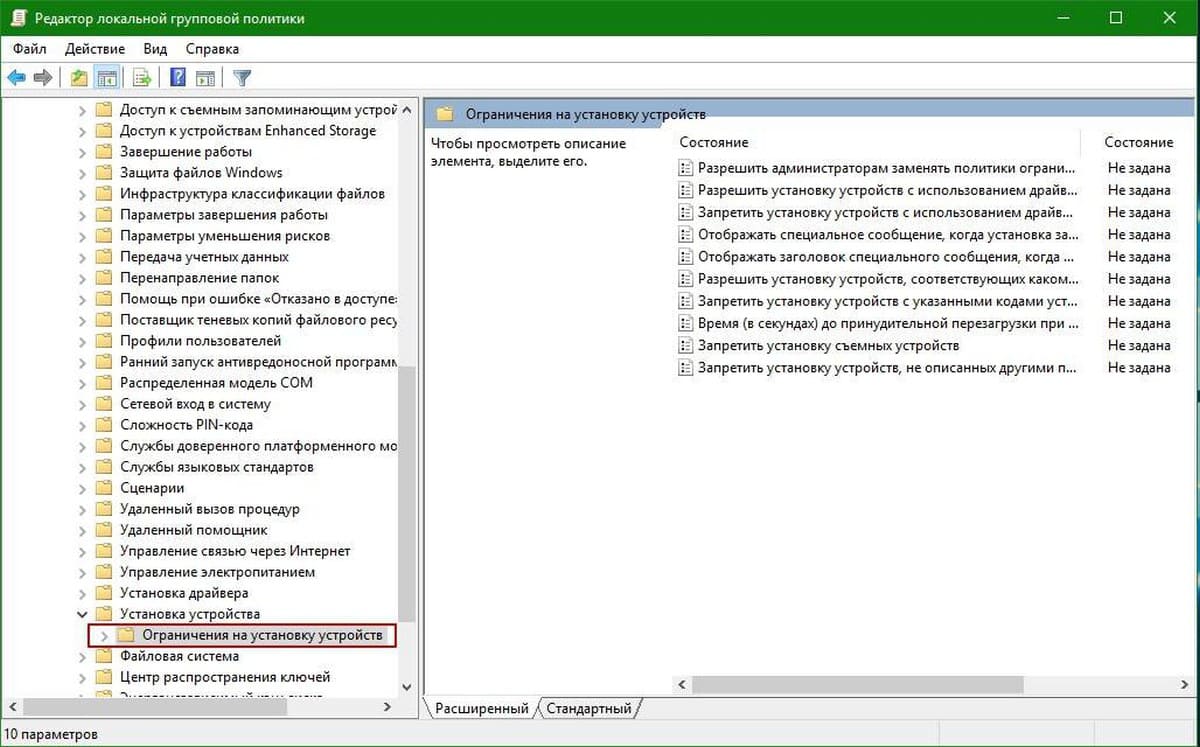The height and width of the screenshot is (747, 1200).
Task: Click folder icon of Перенаправление папок
Action: tap(103, 277)
